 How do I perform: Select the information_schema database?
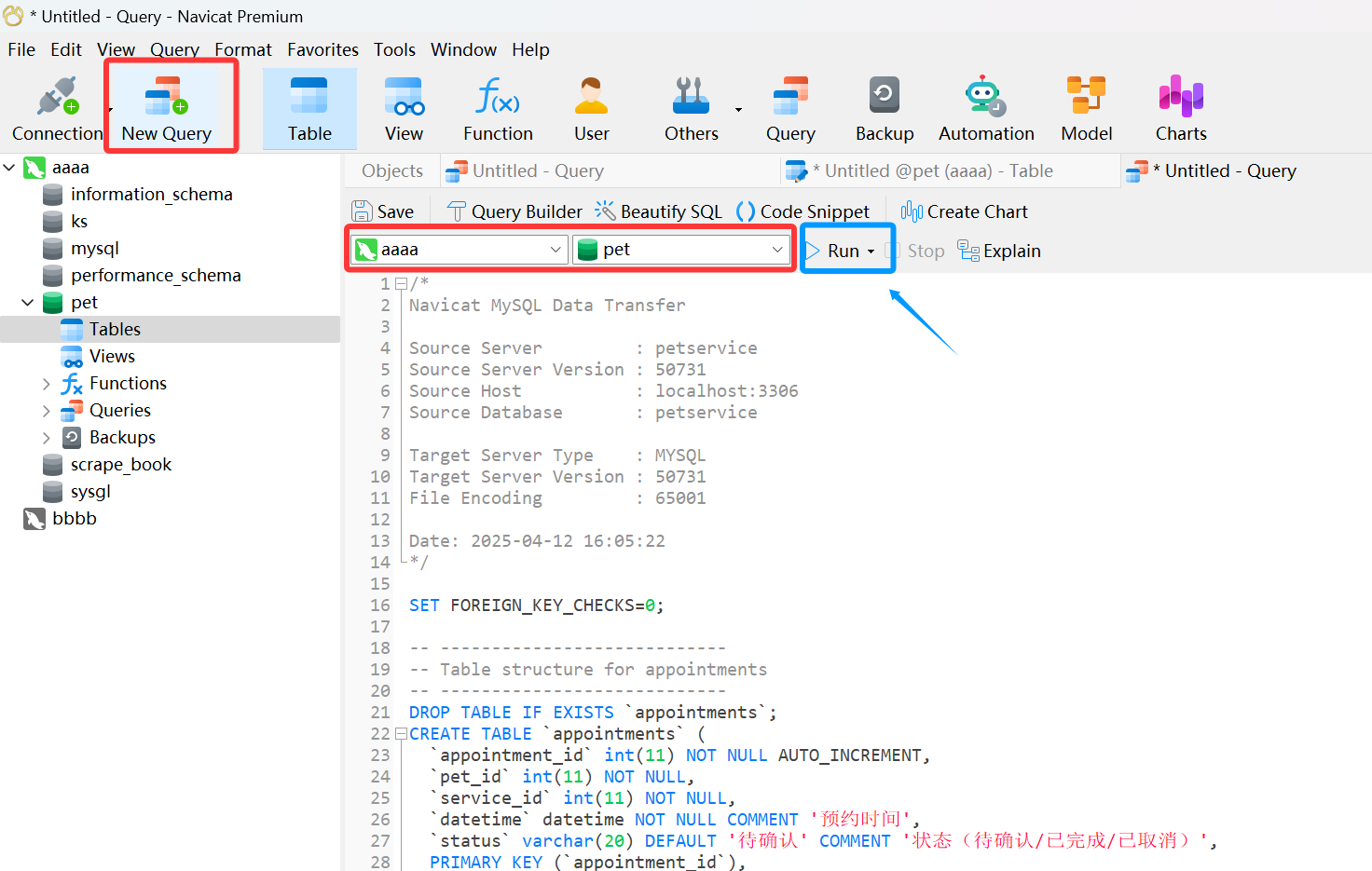(x=151, y=195)
